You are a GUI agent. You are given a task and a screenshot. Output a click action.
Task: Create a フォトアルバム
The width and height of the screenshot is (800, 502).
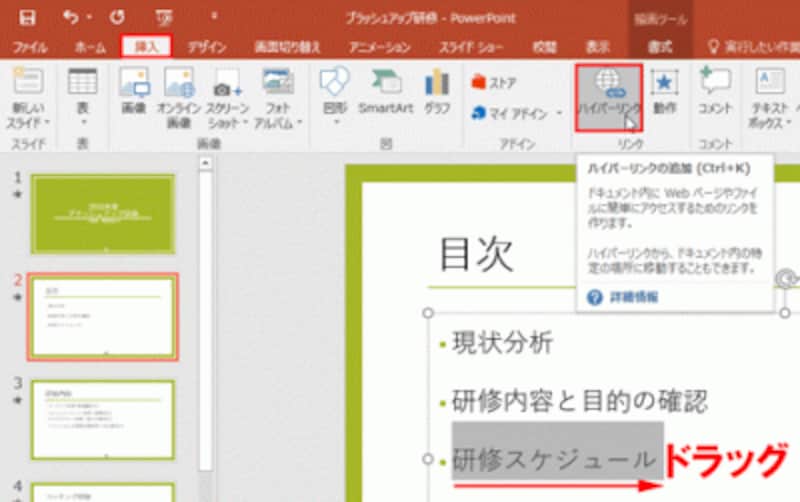point(278,98)
